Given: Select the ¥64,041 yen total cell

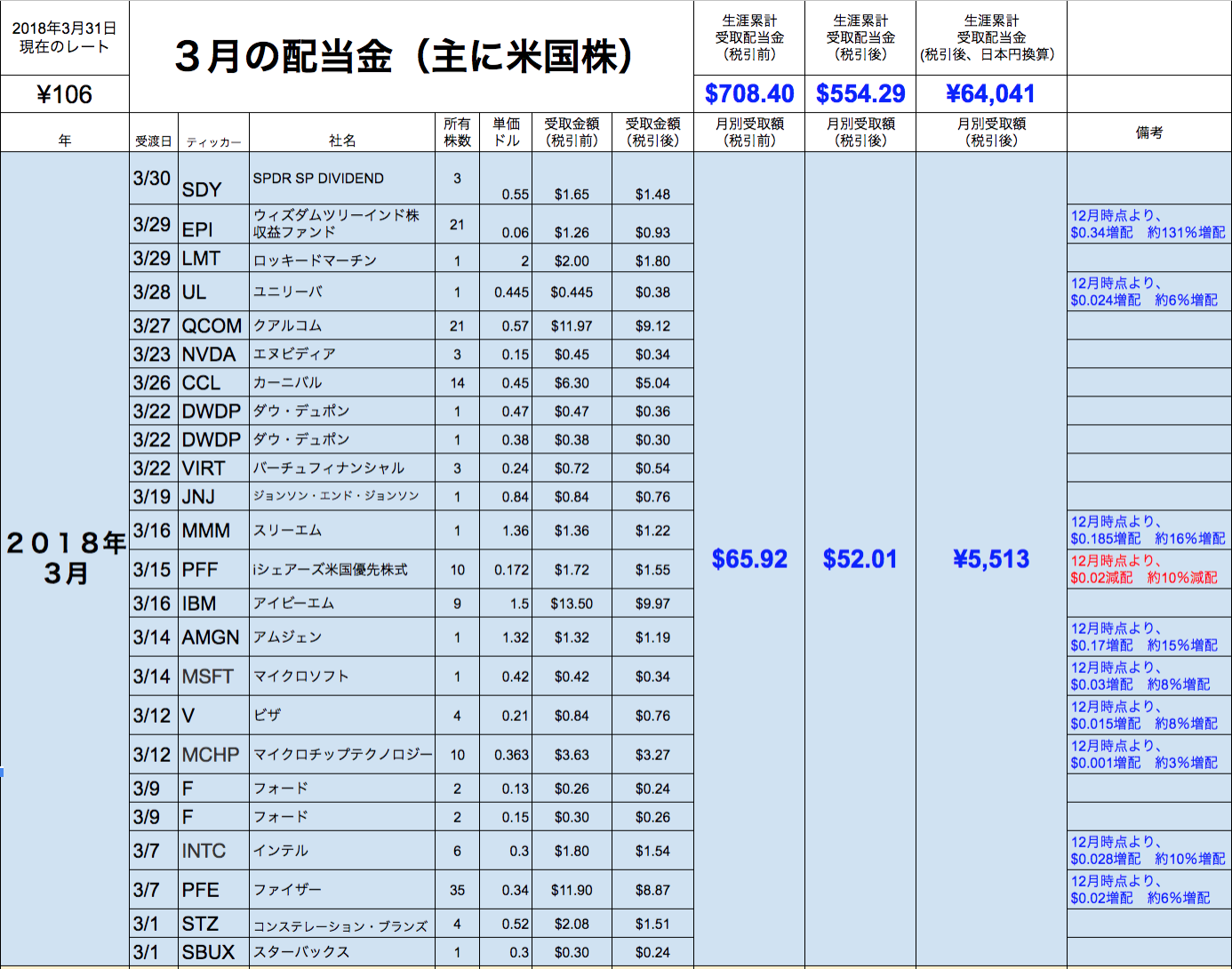Looking at the screenshot, I should pos(991,94).
